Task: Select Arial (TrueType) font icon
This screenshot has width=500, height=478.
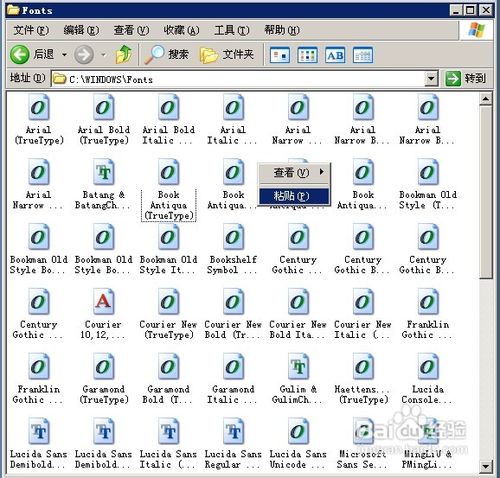Action: (x=39, y=107)
